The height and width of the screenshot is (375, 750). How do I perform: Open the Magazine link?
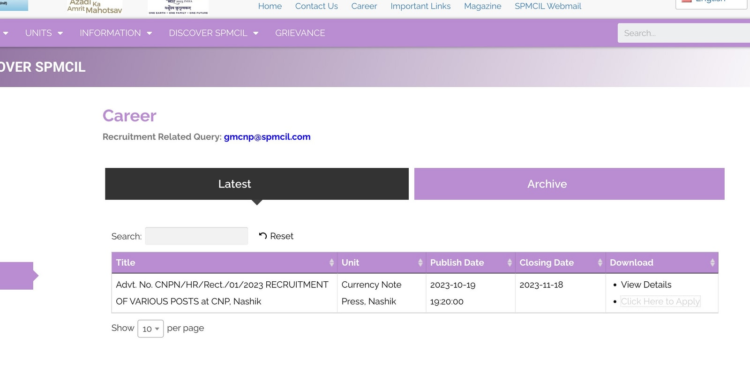click(483, 6)
